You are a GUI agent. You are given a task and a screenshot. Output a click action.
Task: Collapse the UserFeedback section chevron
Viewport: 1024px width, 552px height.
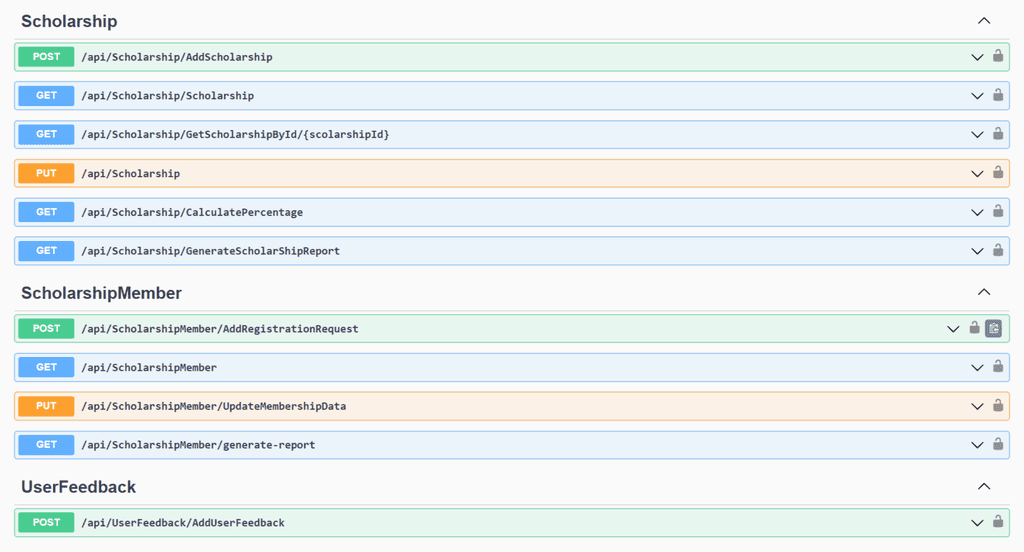(x=984, y=487)
